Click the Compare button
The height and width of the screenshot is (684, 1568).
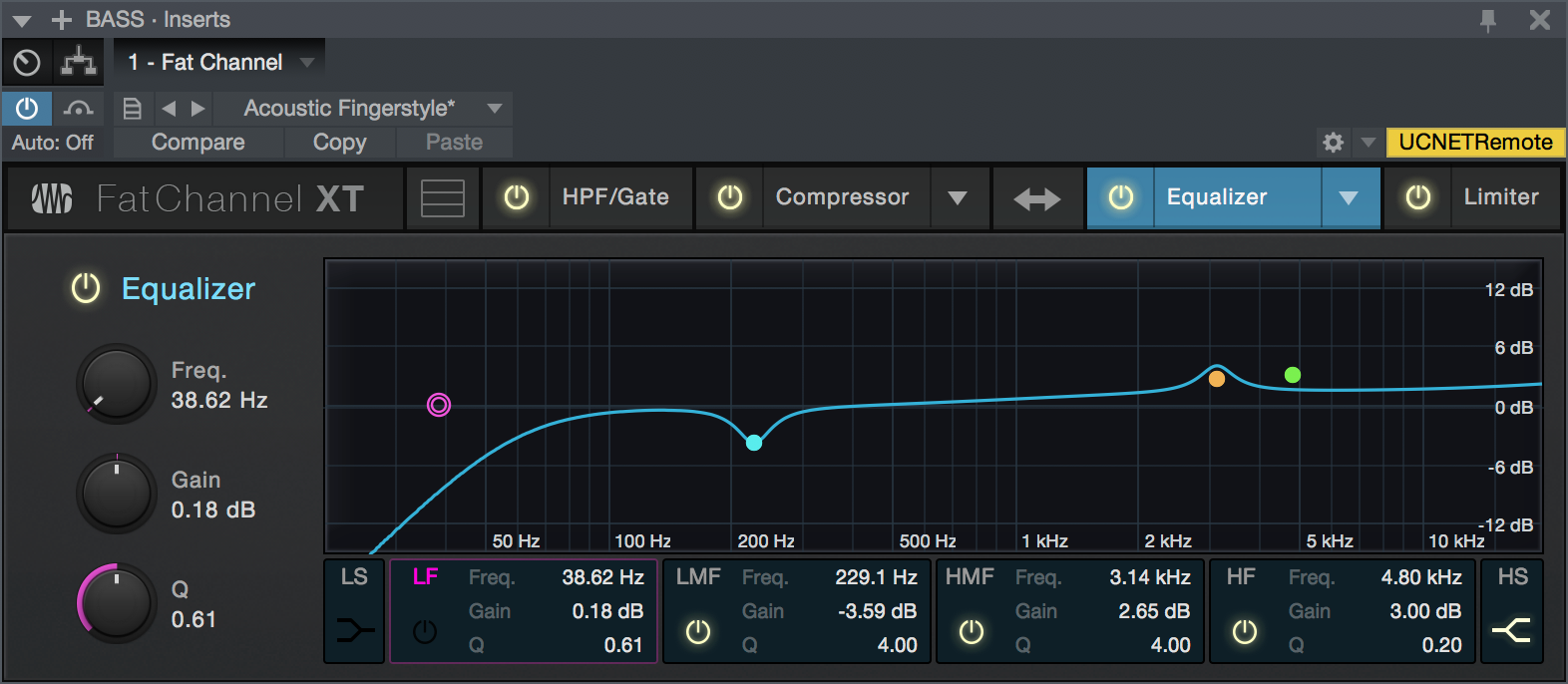(198, 143)
